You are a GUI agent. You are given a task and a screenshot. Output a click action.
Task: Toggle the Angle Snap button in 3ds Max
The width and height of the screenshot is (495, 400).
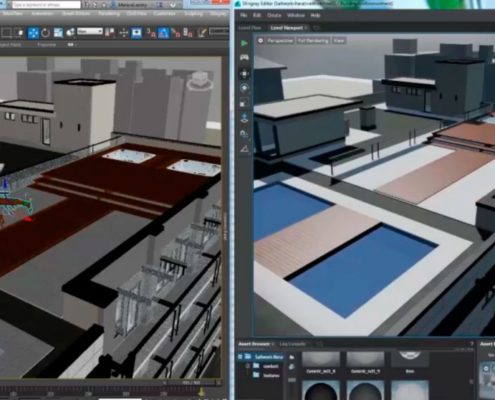163,33
